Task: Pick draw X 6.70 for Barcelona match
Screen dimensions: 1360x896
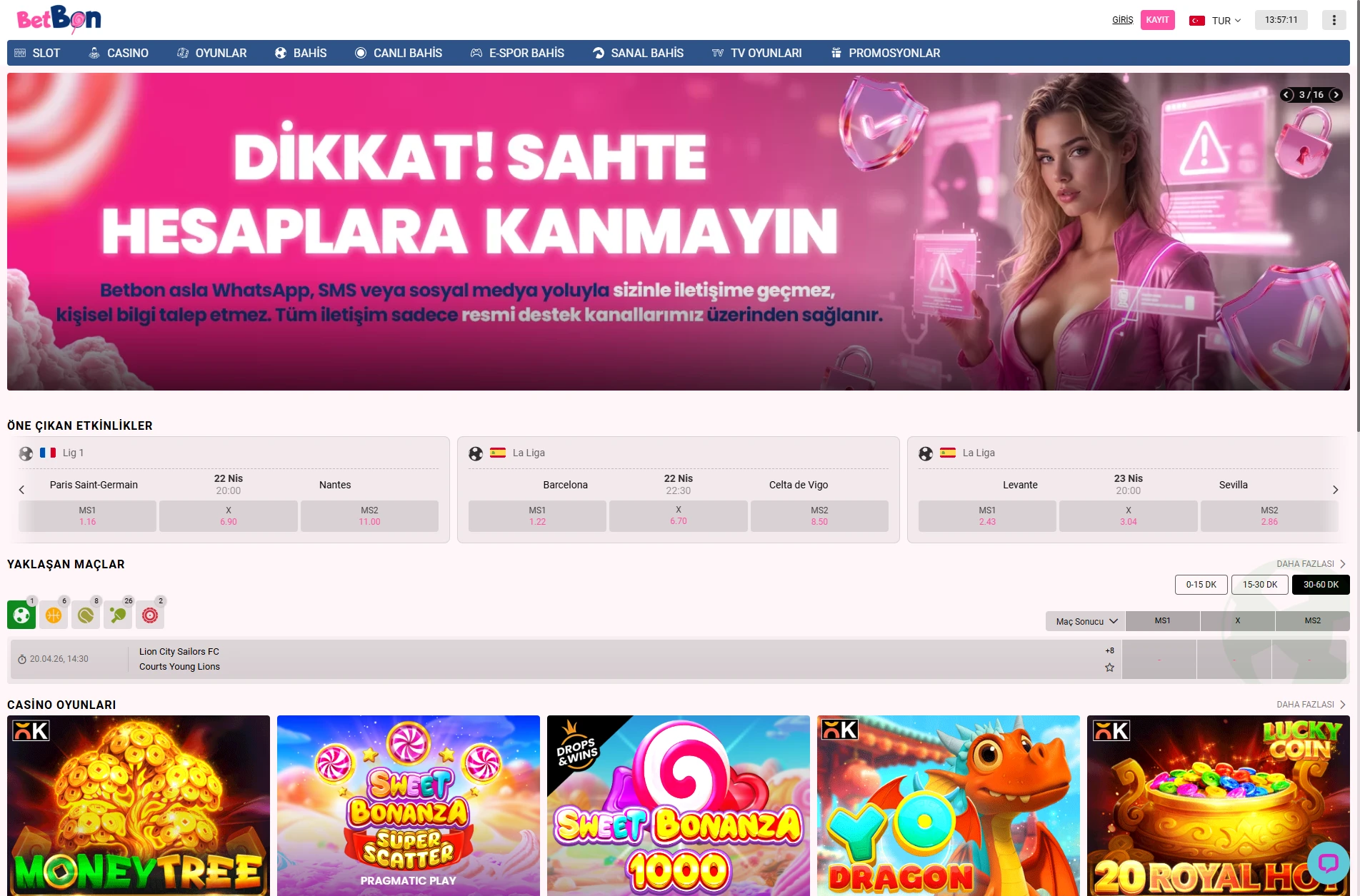Action: coord(679,516)
